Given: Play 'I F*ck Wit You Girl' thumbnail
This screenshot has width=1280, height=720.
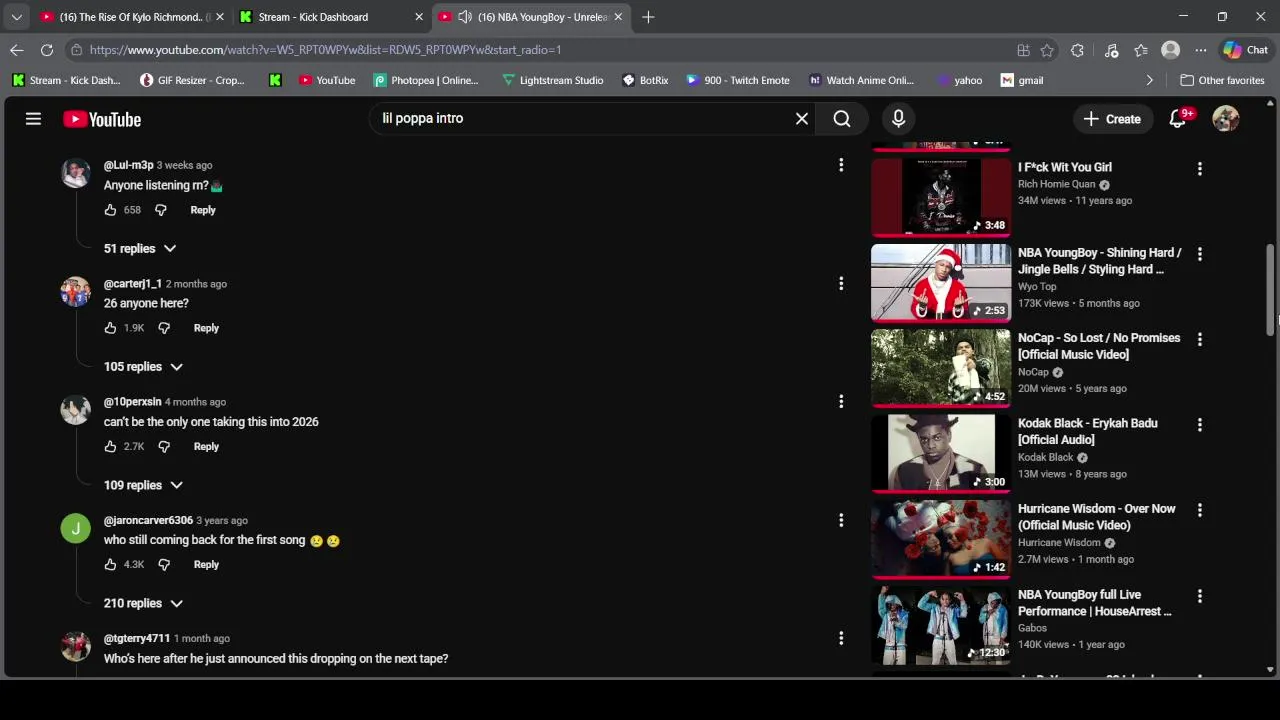Looking at the screenshot, I should 941,197.
